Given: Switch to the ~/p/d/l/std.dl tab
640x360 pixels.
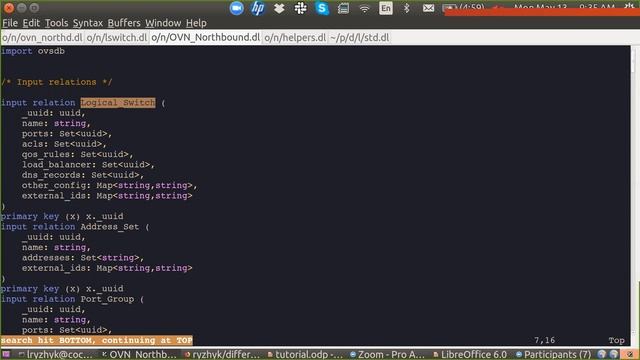Looking at the screenshot, I should click(359, 38).
